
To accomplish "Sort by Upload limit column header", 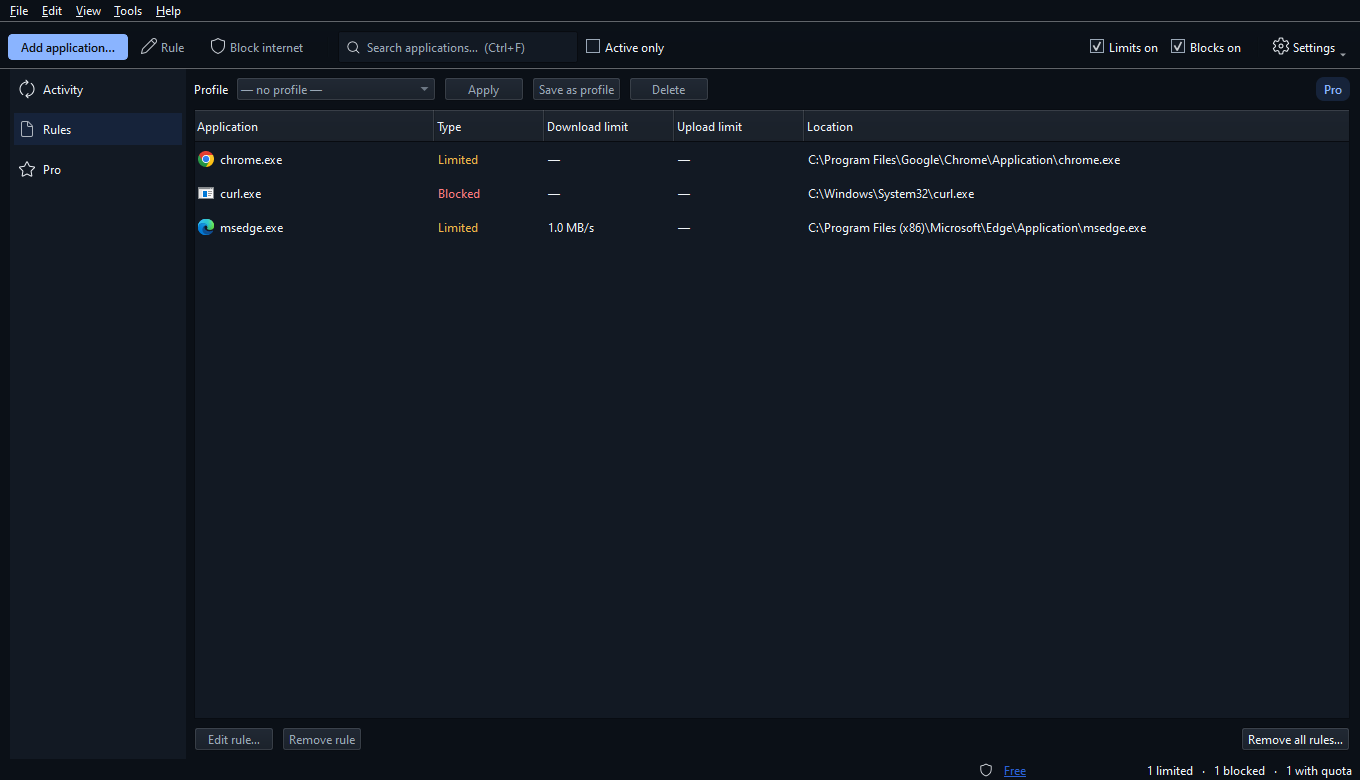I will pos(739,127).
